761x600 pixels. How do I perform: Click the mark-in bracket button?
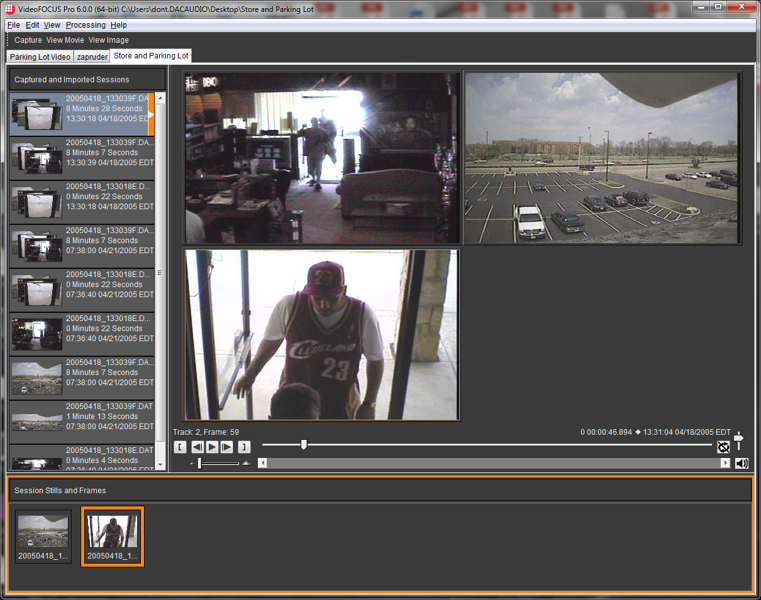tap(180, 447)
